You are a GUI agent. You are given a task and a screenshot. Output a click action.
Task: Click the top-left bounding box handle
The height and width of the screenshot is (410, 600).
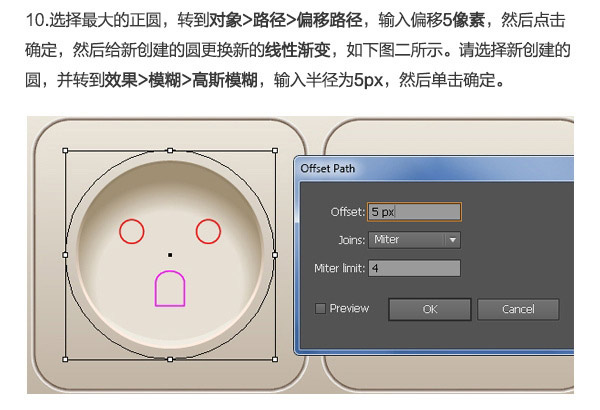pyautogui.click(x=65, y=150)
